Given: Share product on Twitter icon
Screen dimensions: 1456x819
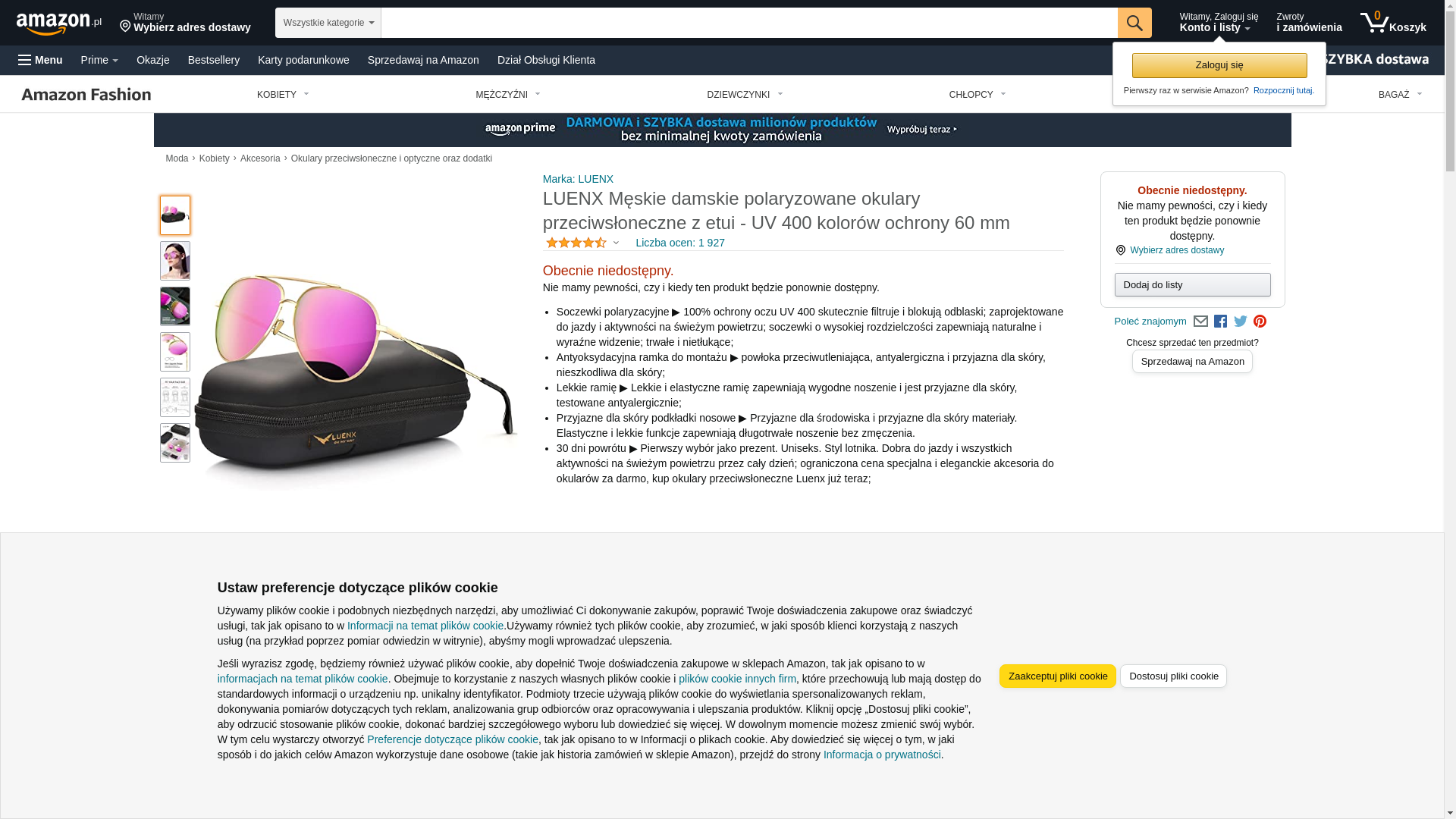Looking at the screenshot, I should (1240, 322).
